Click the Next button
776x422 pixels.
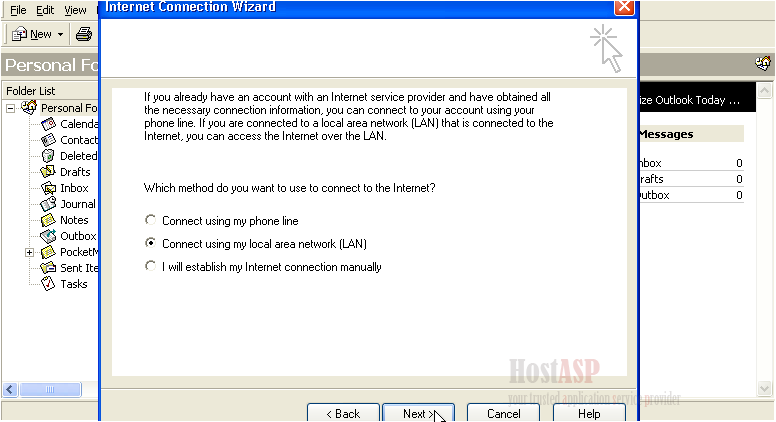[x=418, y=413]
